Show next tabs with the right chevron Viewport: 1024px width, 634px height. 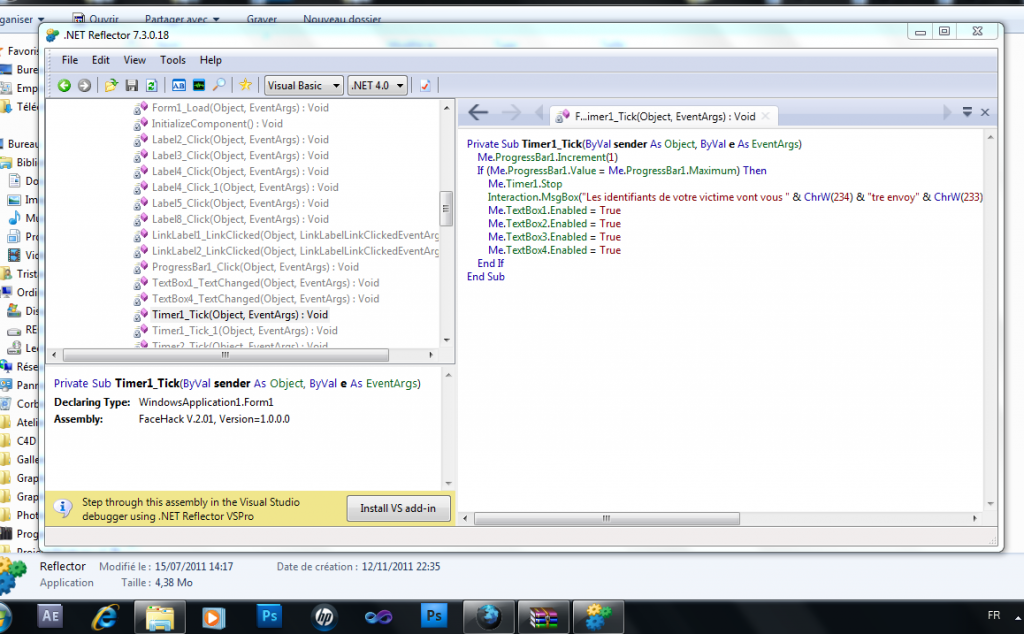[947, 112]
